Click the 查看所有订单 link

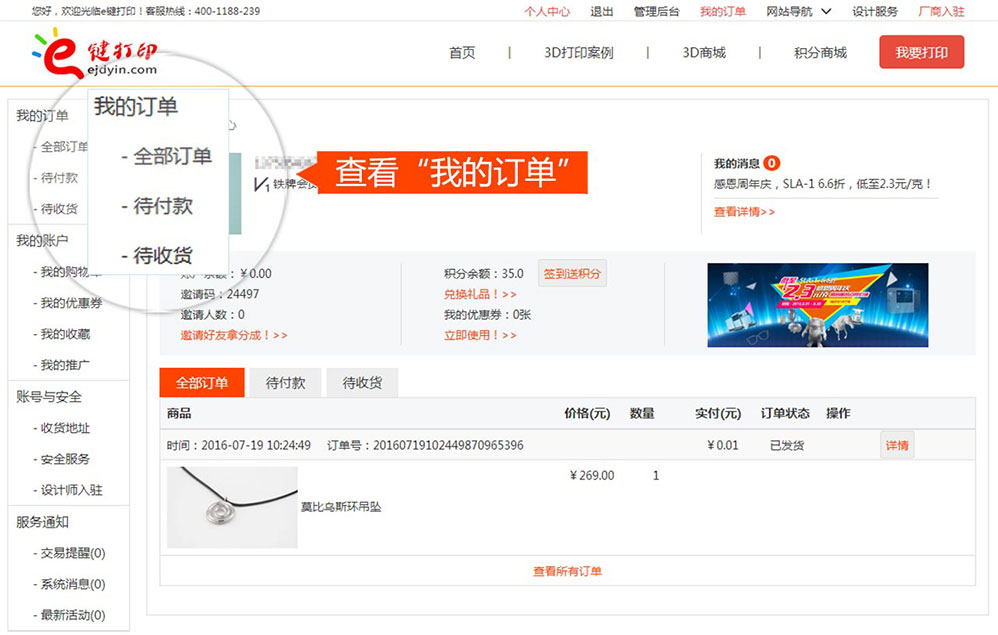click(567, 571)
